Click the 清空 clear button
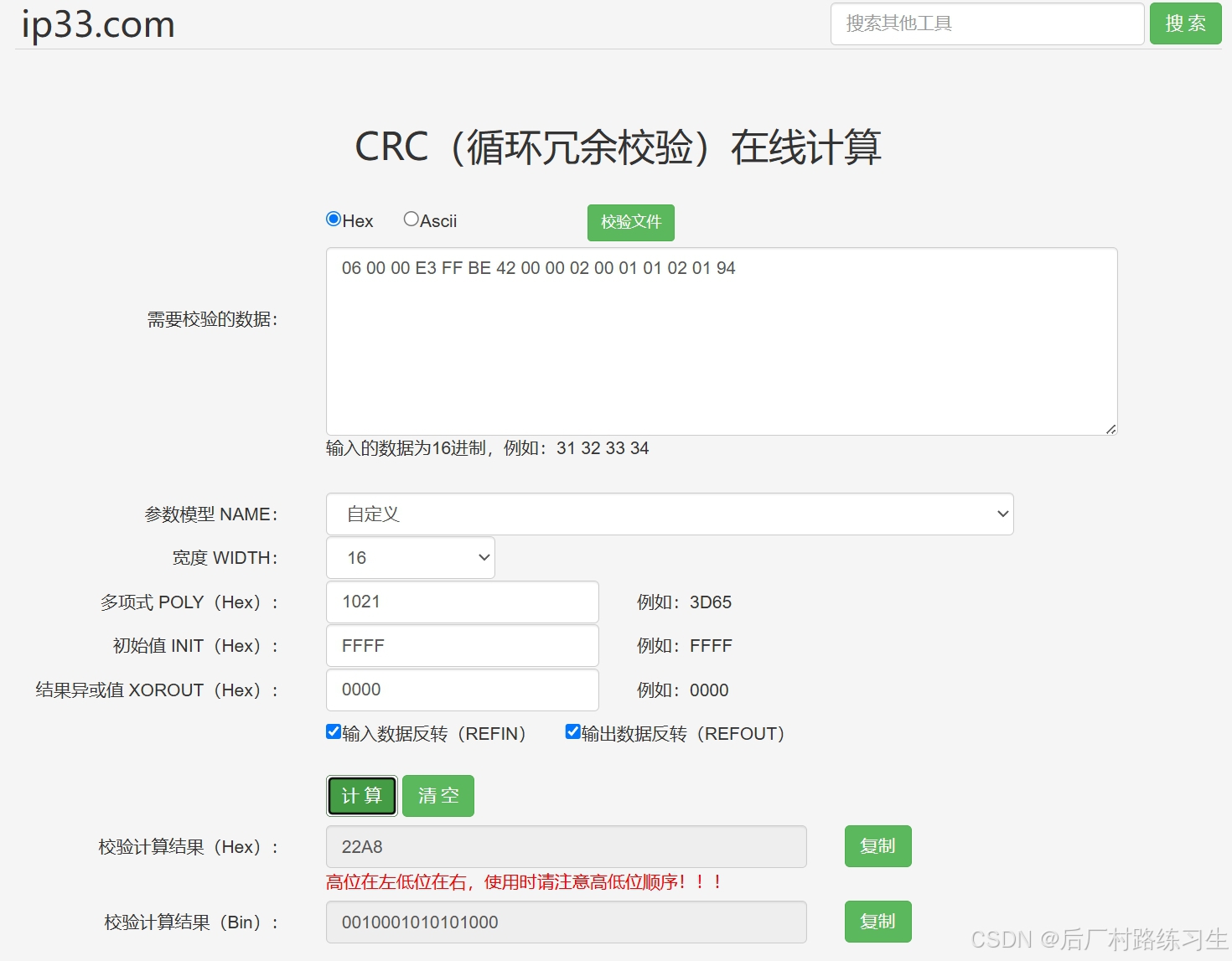This screenshot has width=1232, height=961. pos(437,795)
